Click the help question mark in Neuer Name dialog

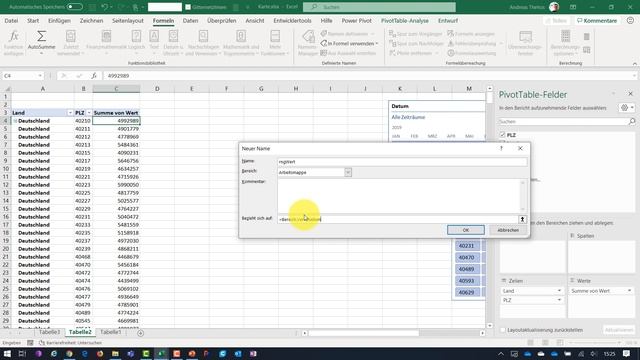501,149
